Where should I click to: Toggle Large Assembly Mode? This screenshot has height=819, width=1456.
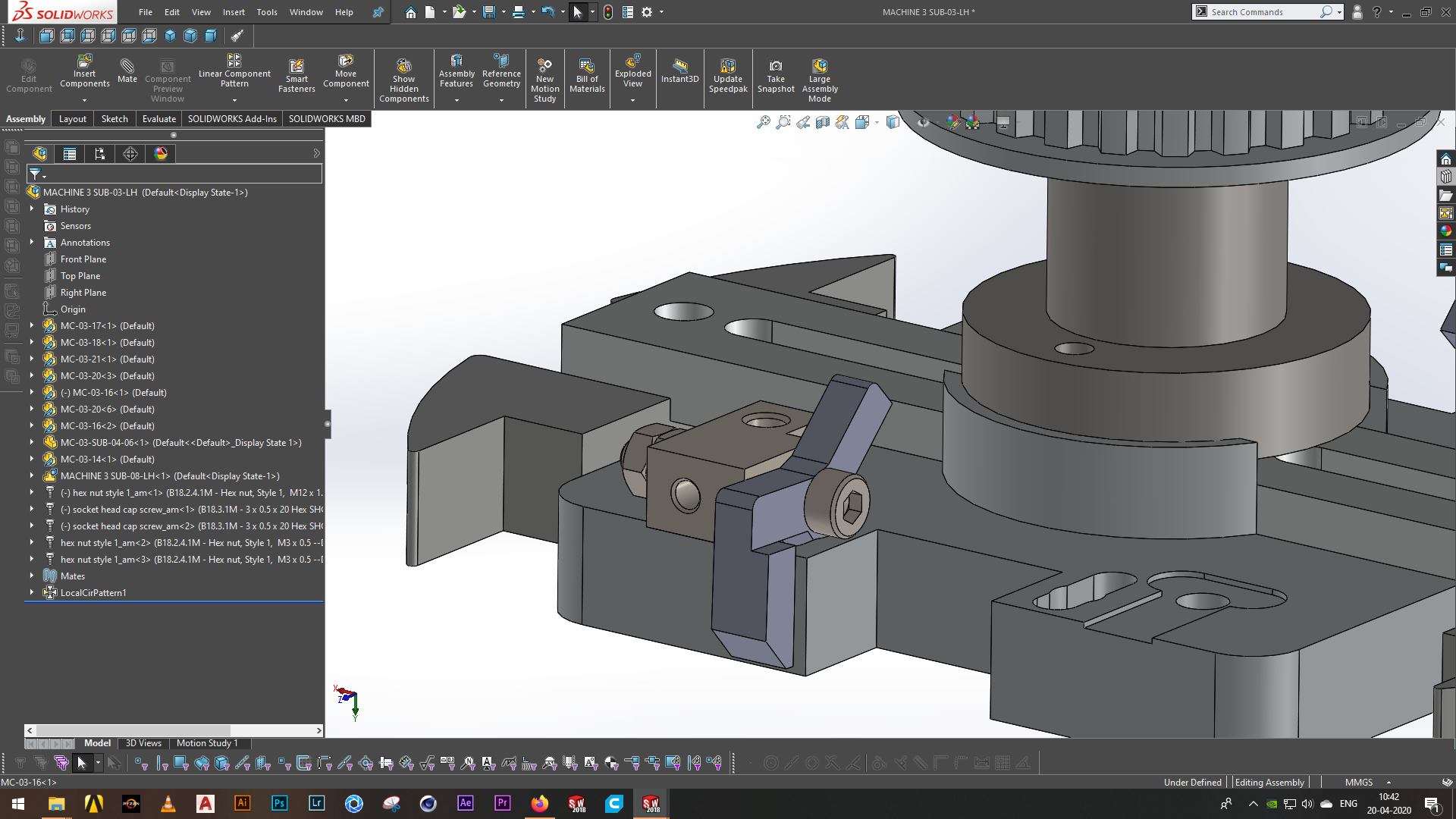(820, 80)
